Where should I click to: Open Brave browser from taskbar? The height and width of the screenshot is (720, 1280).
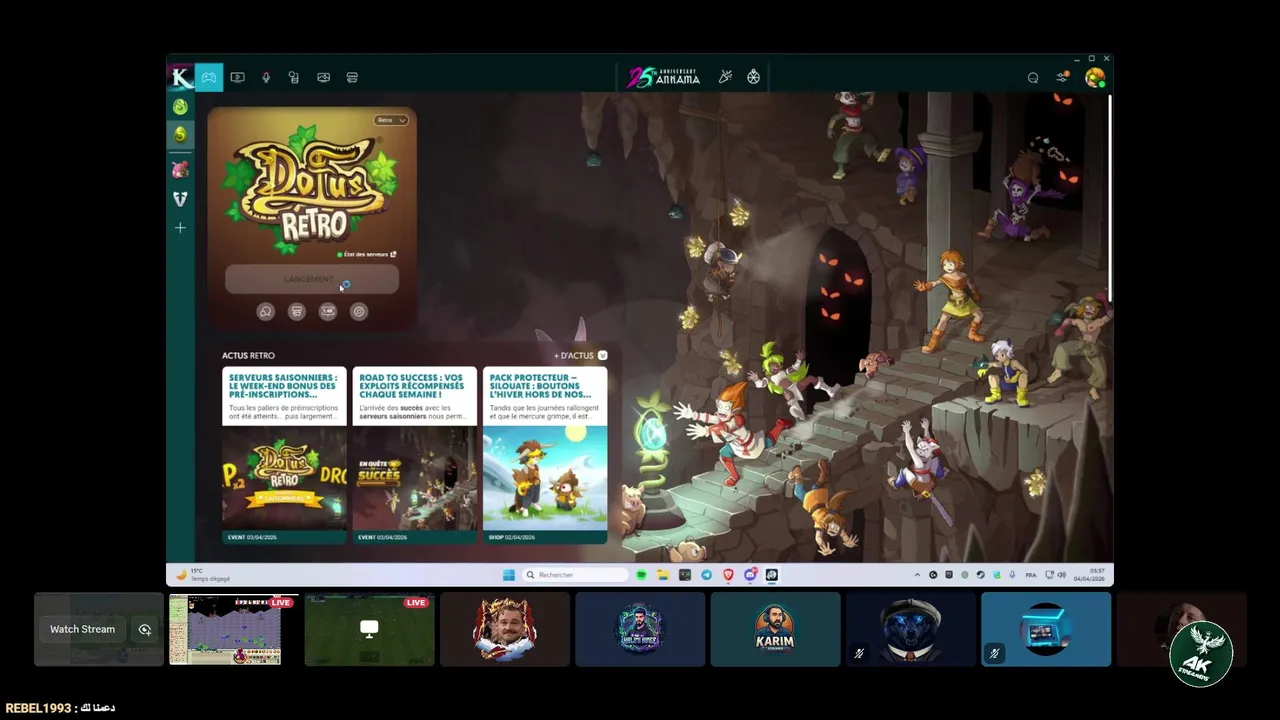(728, 575)
